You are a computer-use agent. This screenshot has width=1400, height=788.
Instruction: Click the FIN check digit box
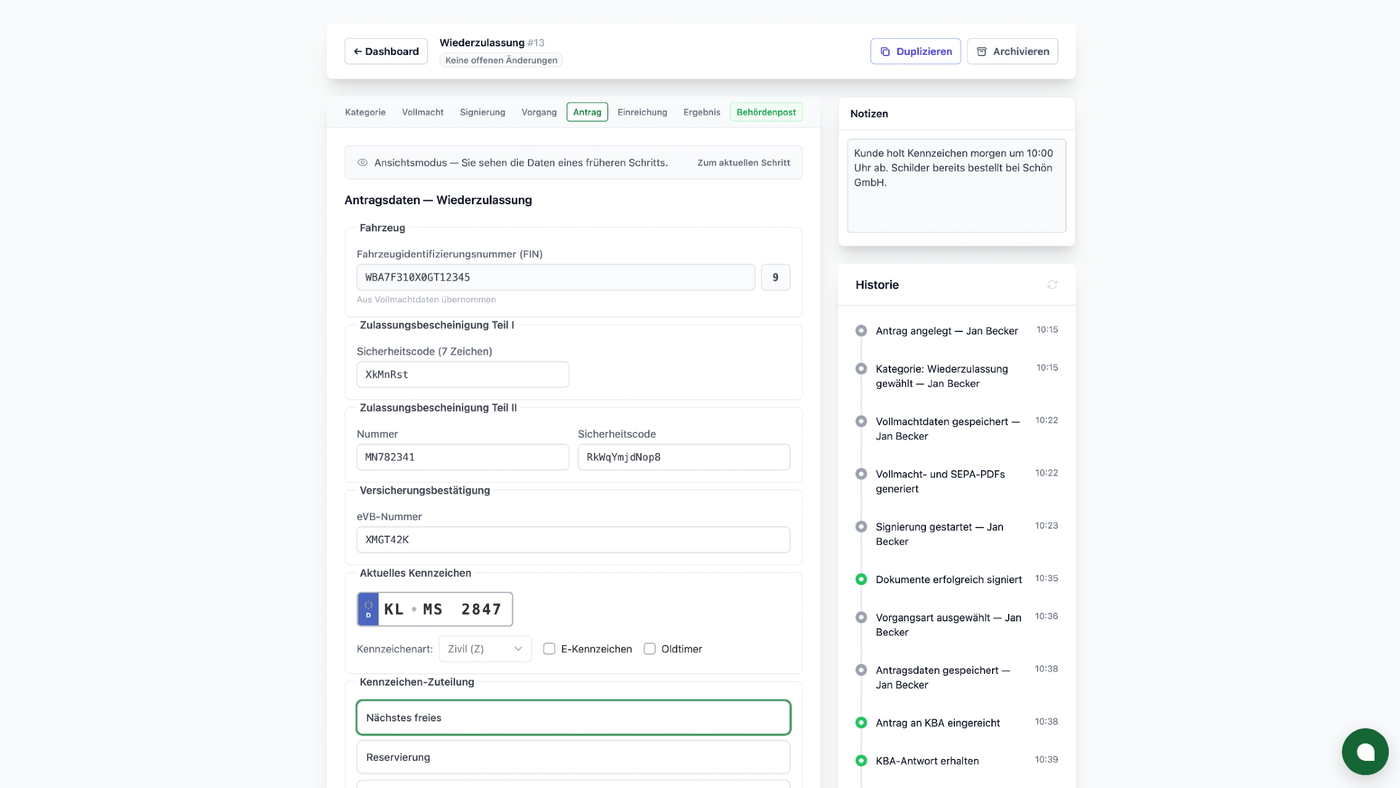tap(775, 277)
